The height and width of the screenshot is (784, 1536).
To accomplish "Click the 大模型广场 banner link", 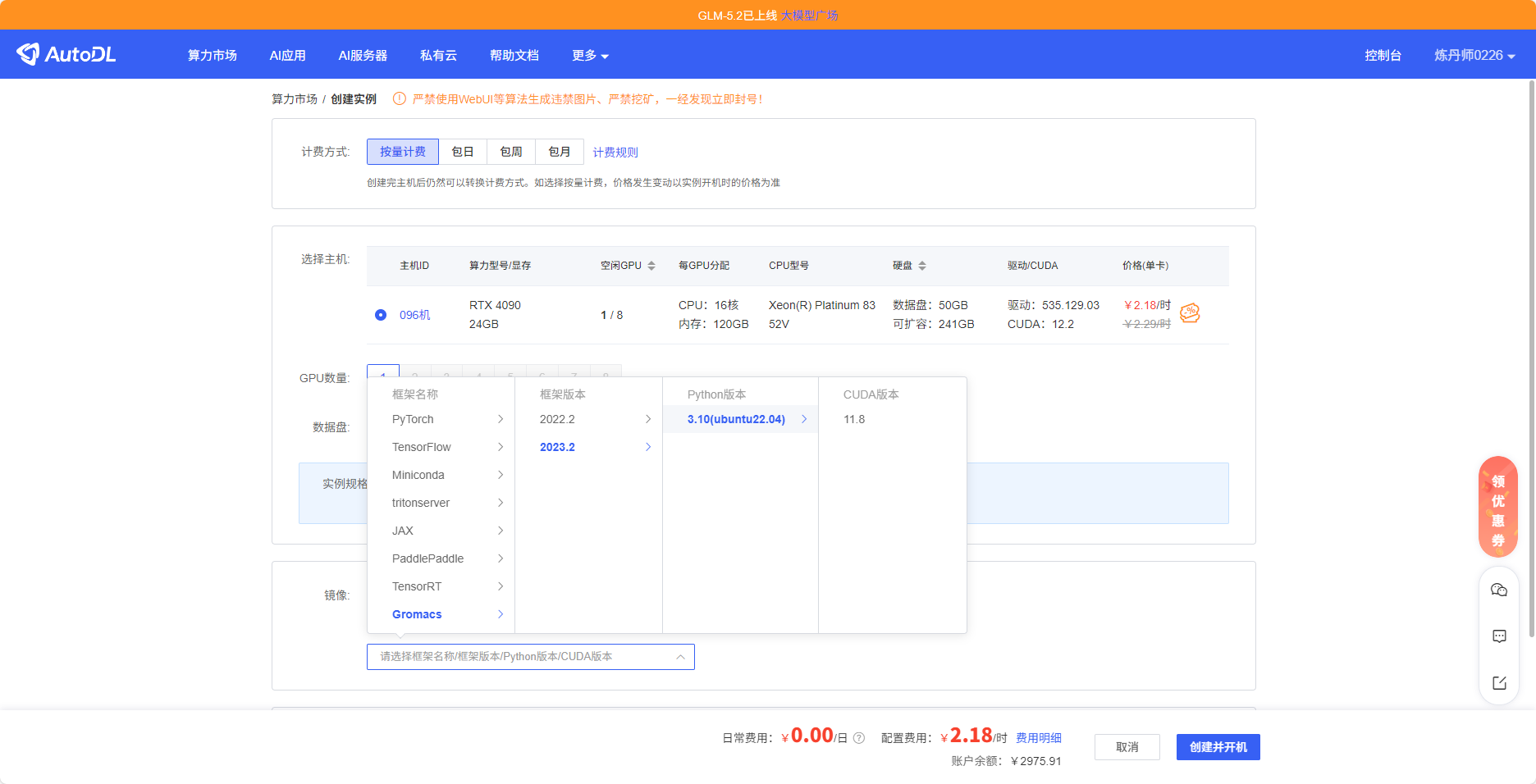I will click(x=809, y=16).
